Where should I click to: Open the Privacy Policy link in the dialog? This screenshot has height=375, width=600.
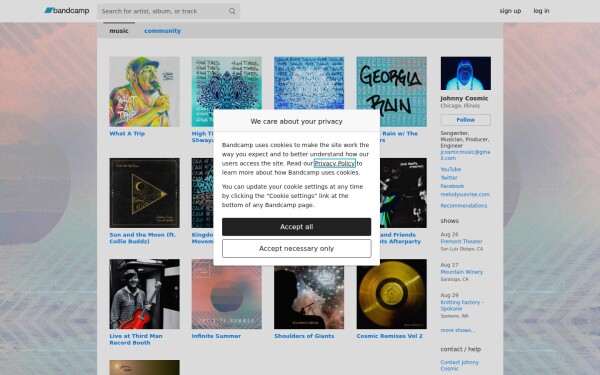(334, 163)
